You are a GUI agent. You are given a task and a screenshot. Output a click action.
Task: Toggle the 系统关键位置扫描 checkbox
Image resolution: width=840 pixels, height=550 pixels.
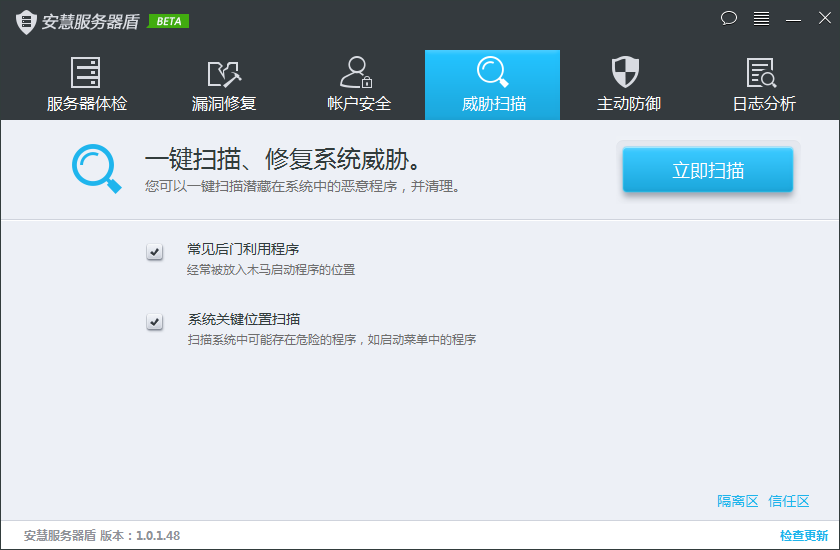[x=154, y=321]
